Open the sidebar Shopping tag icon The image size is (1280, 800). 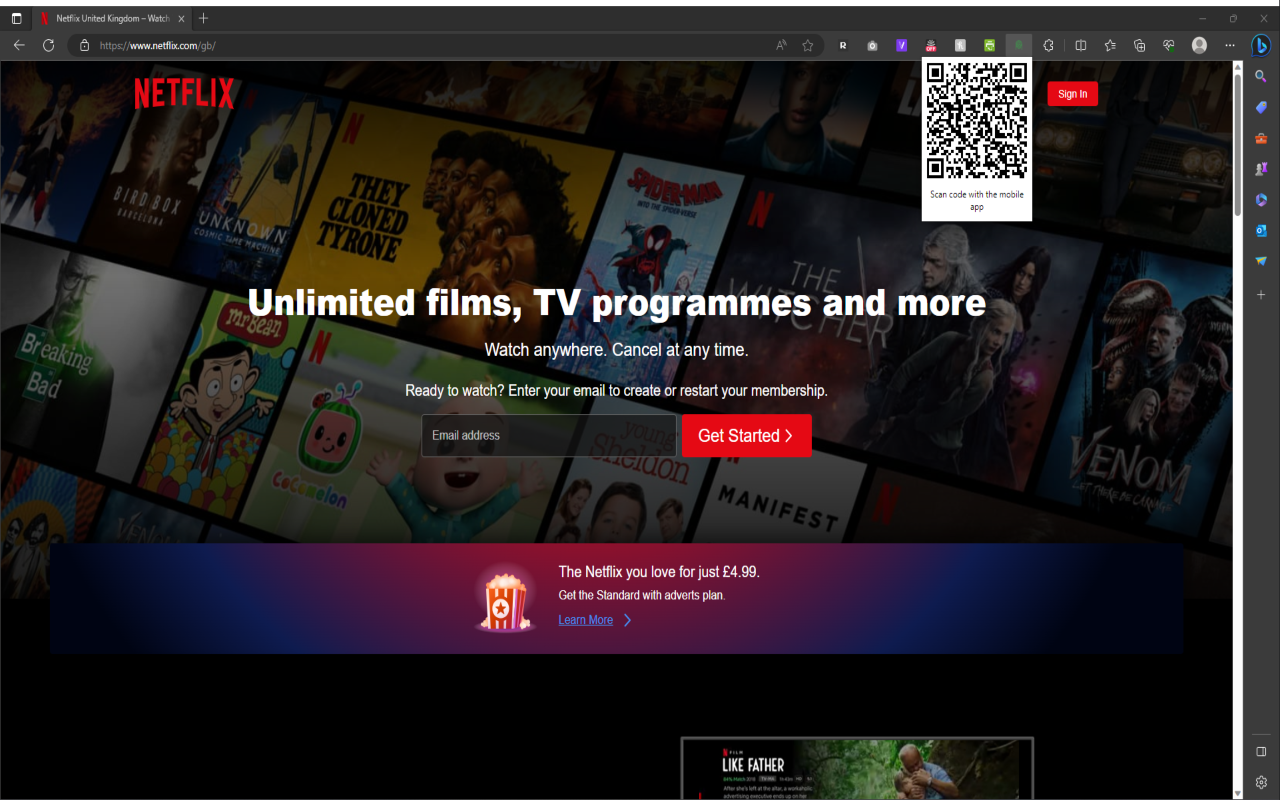1261,107
